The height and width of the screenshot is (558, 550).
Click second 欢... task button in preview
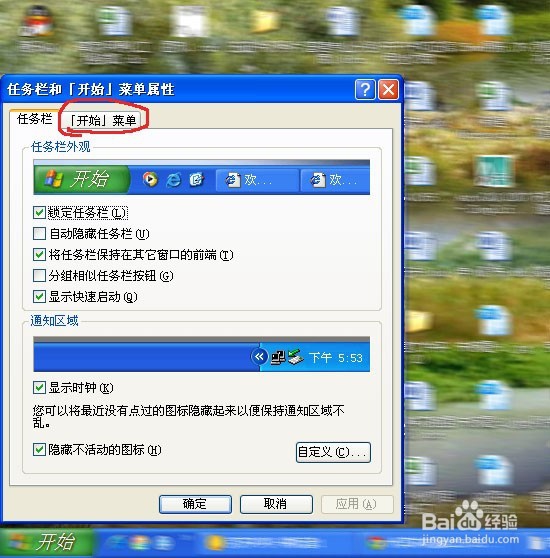(x=335, y=180)
